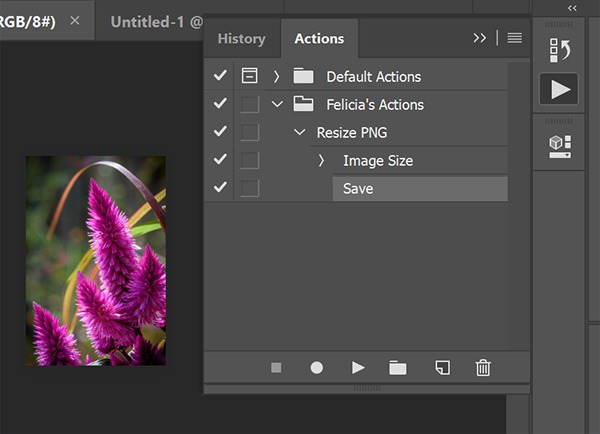This screenshot has width=600, height=434.
Task: Open Actions panel hamburger menu
Action: [514, 38]
